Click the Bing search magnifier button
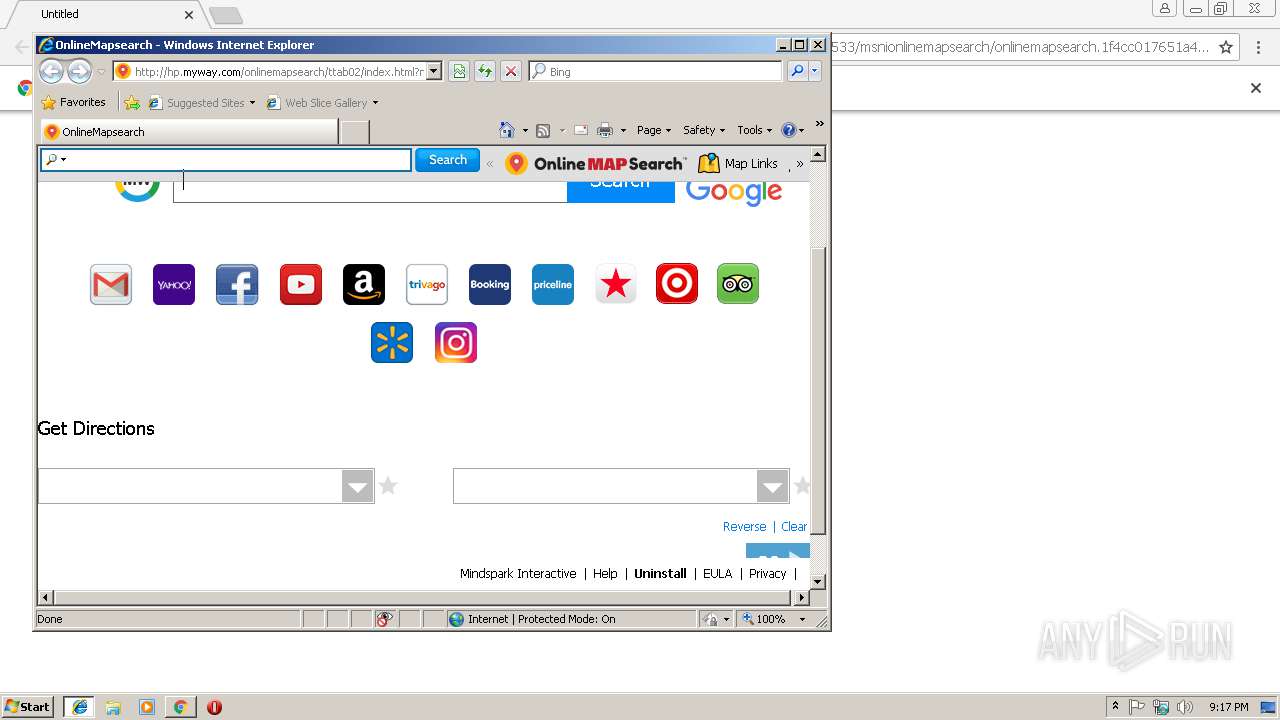This screenshot has width=1280, height=720. 797,71
